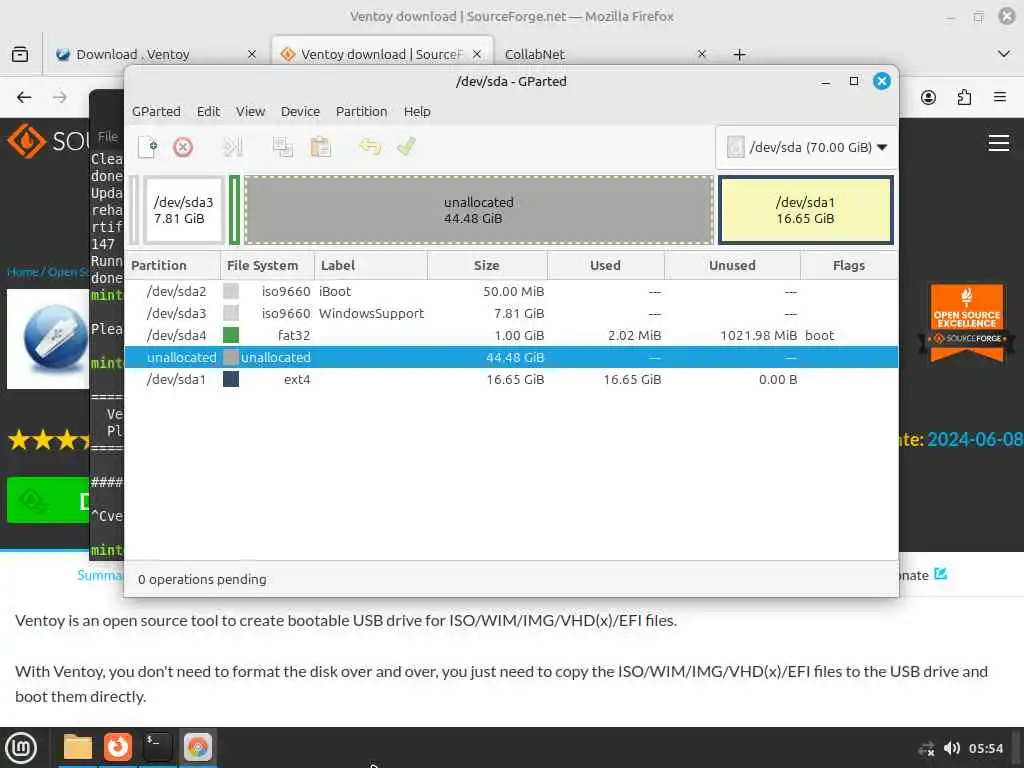Open the SourceForge site hamburger menu
1024x768 pixels.
(x=999, y=143)
